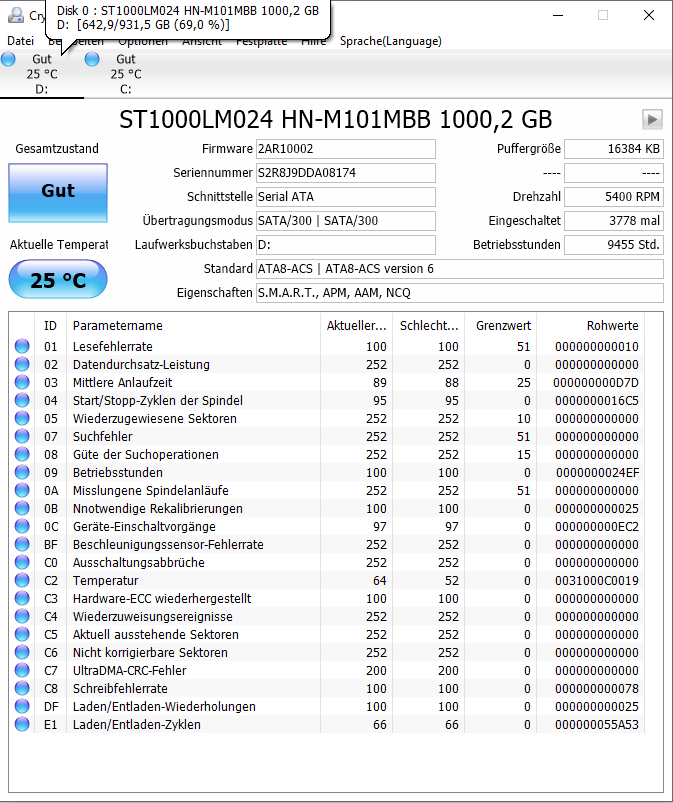This screenshot has width=673, height=803.
Task: Open the Datei menu
Action: coord(20,41)
